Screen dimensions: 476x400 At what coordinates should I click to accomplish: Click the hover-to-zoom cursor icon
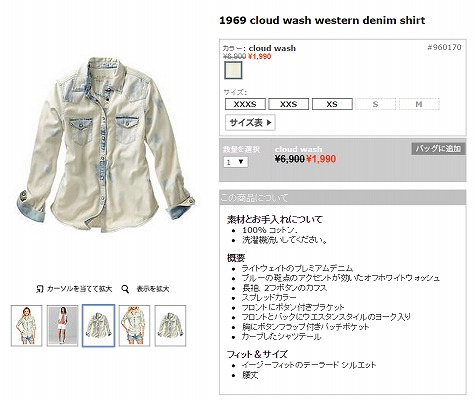pyautogui.click(x=40, y=289)
